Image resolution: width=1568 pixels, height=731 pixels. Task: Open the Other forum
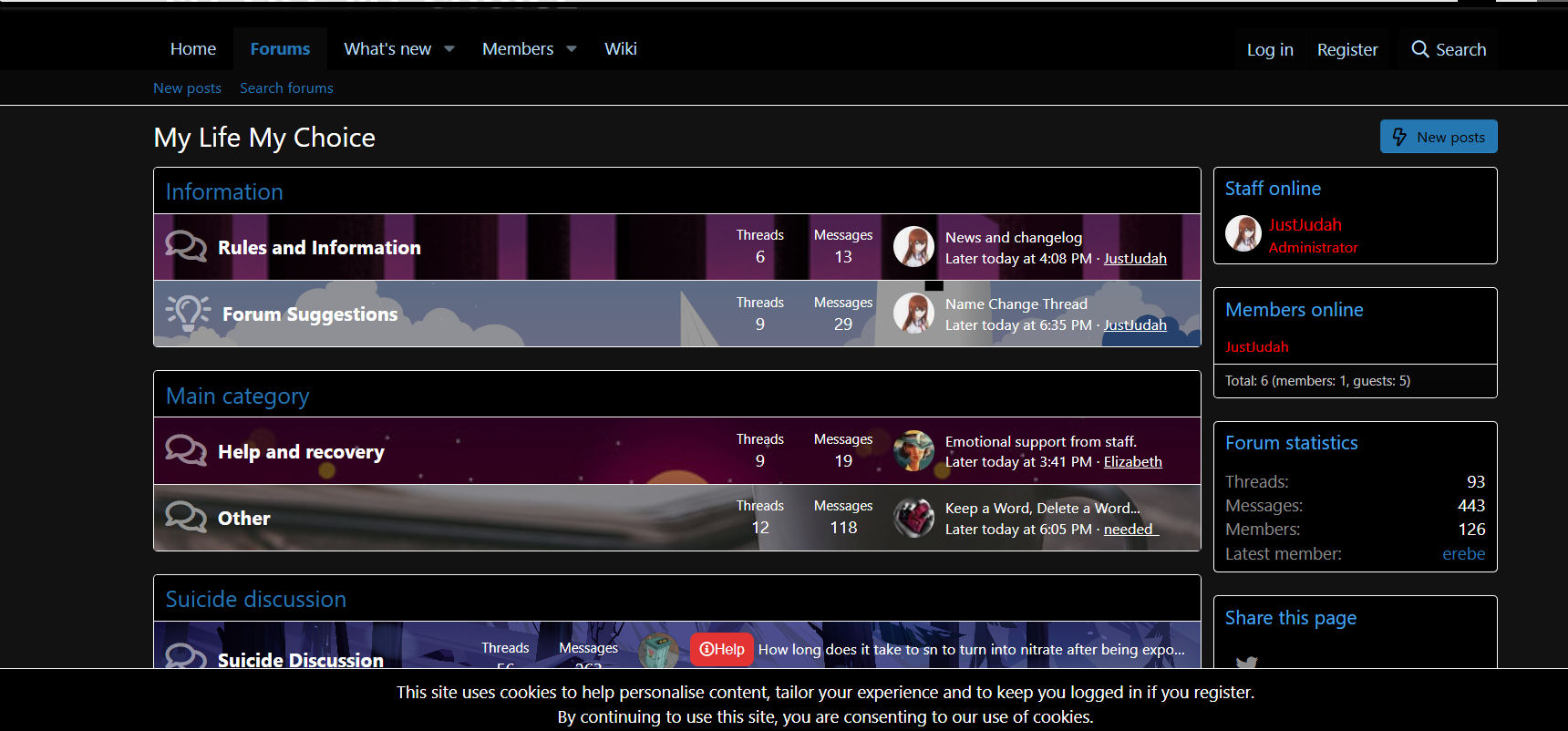(x=243, y=518)
